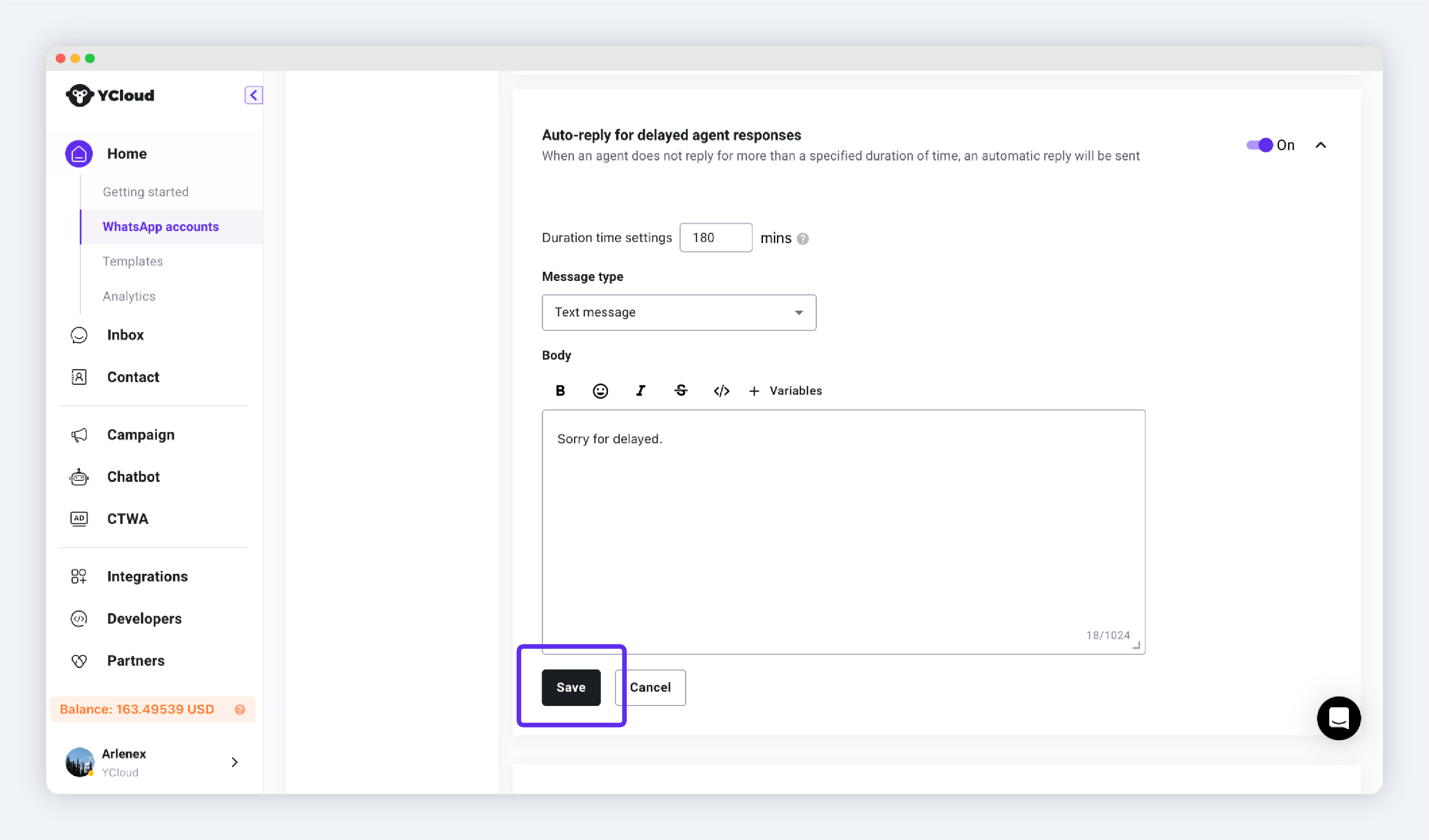This screenshot has height=840, width=1429.
Task: Go to Chatbot in sidebar
Action: point(133,476)
